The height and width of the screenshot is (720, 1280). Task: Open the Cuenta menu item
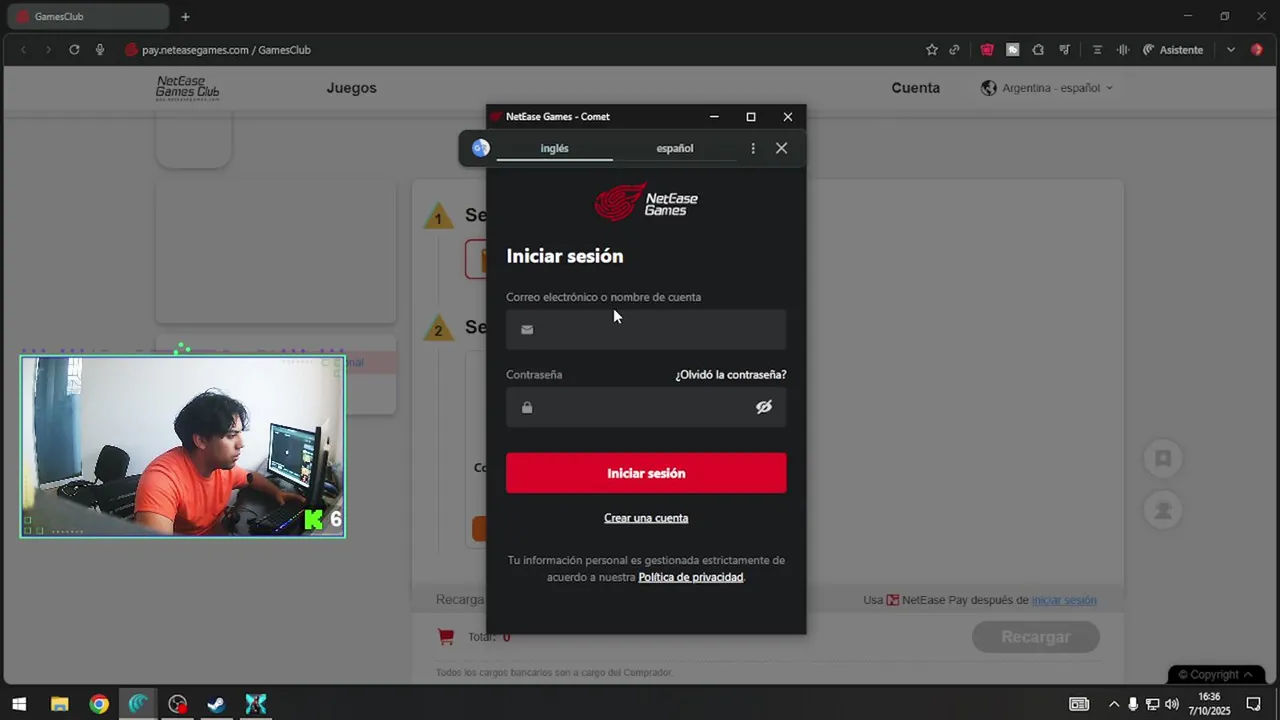click(915, 88)
